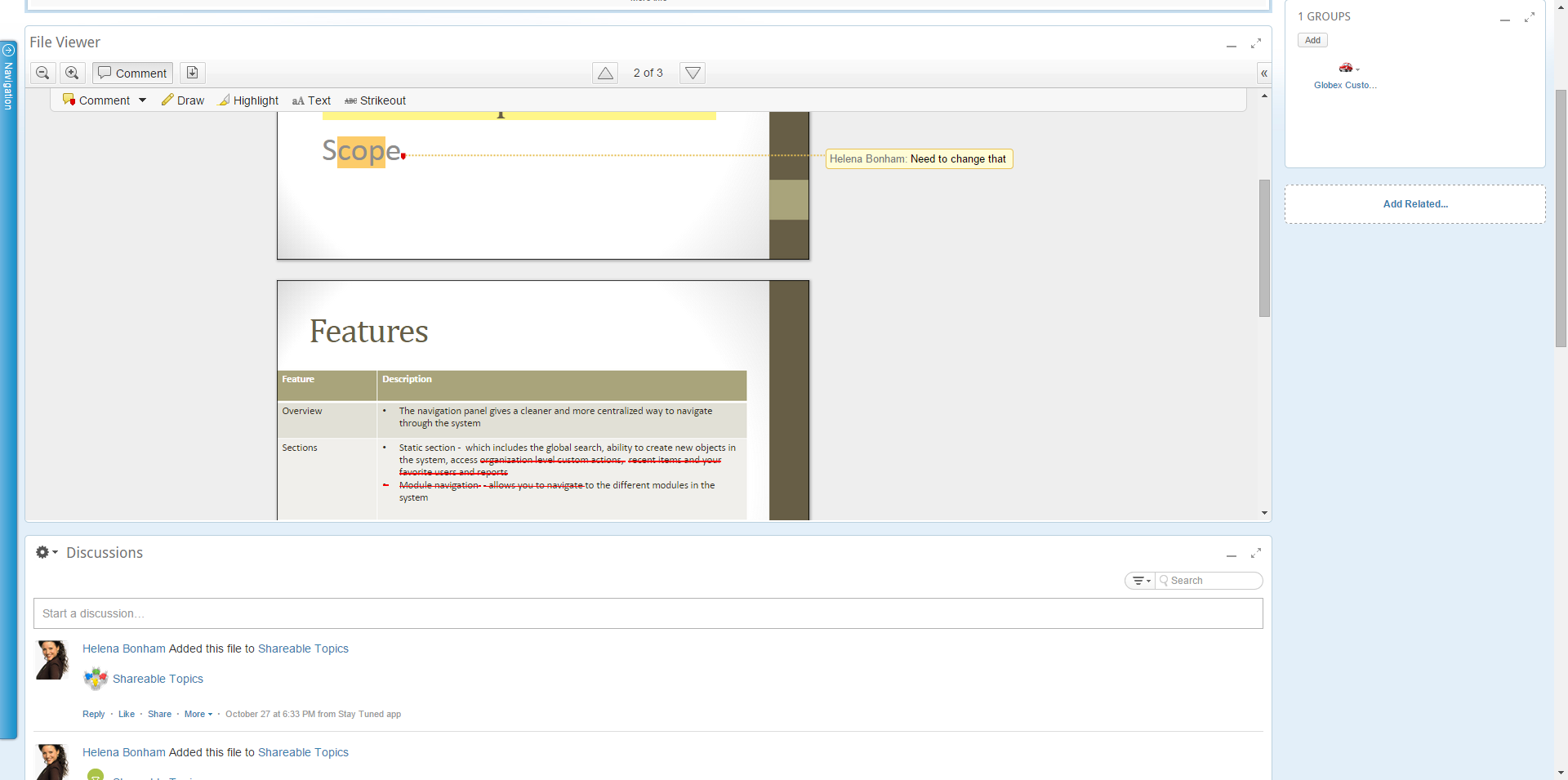Open Helena Bonham's name link in the bottom-most post
The width and height of the screenshot is (1568, 780).
(x=124, y=752)
